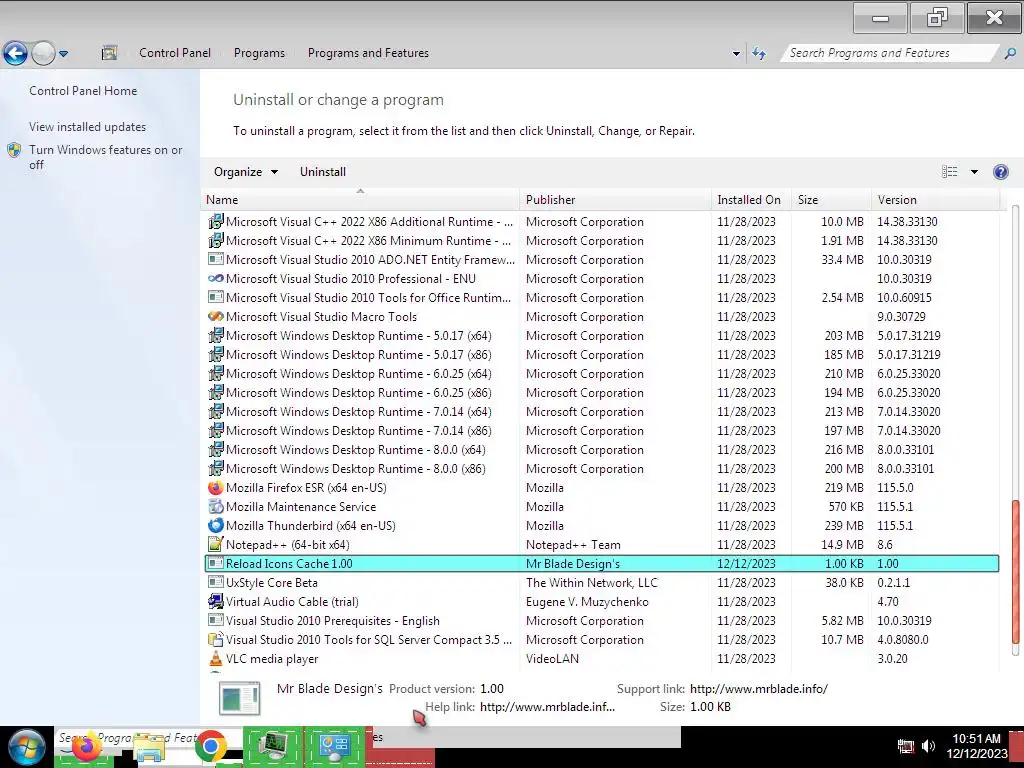Select Windows Desktop Runtime 5.0.17 (x64) icon
1024x768 pixels.
point(216,336)
